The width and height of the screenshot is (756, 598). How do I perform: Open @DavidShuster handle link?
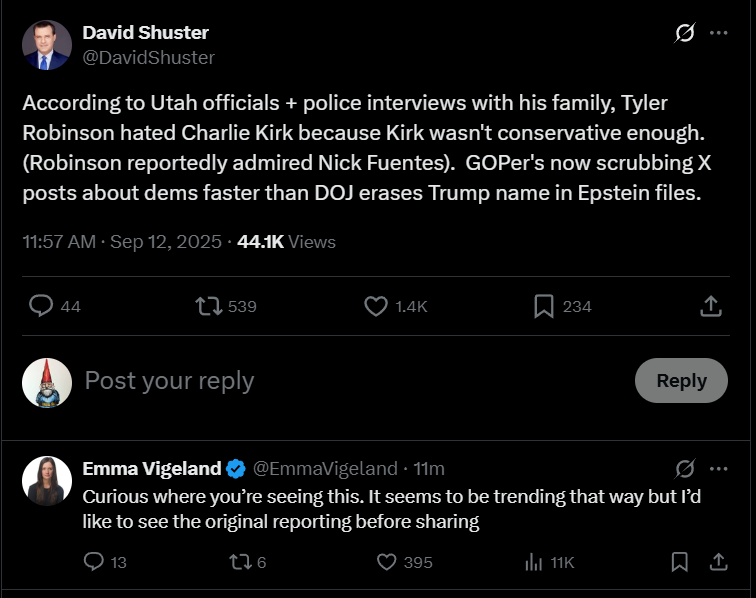click(148, 58)
